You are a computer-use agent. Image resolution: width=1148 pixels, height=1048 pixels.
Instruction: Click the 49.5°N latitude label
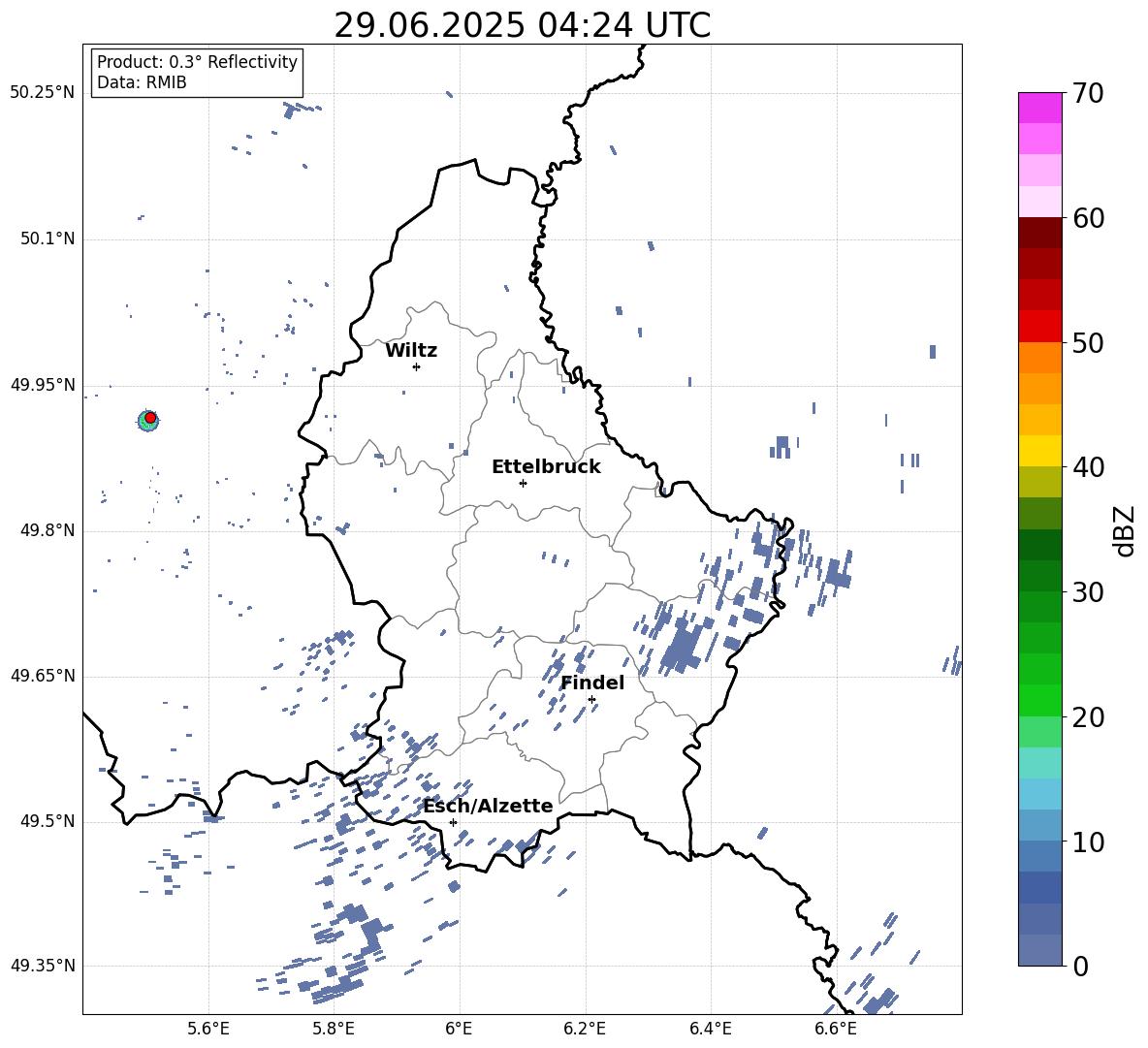[48, 821]
